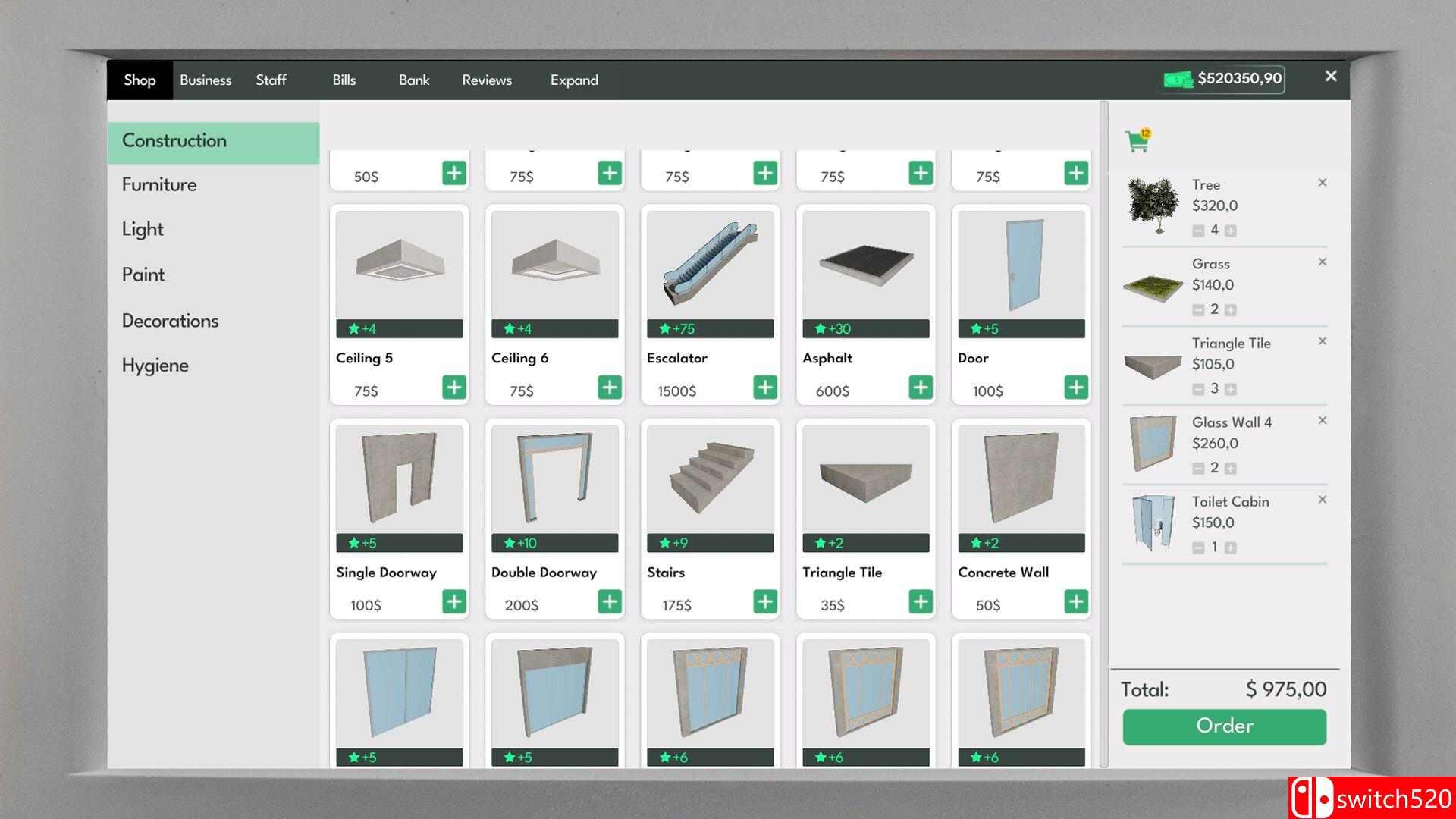The image size is (1456, 819).
Task: Select the Ceiling 5 thumbnail
Action: click(399, 265)
